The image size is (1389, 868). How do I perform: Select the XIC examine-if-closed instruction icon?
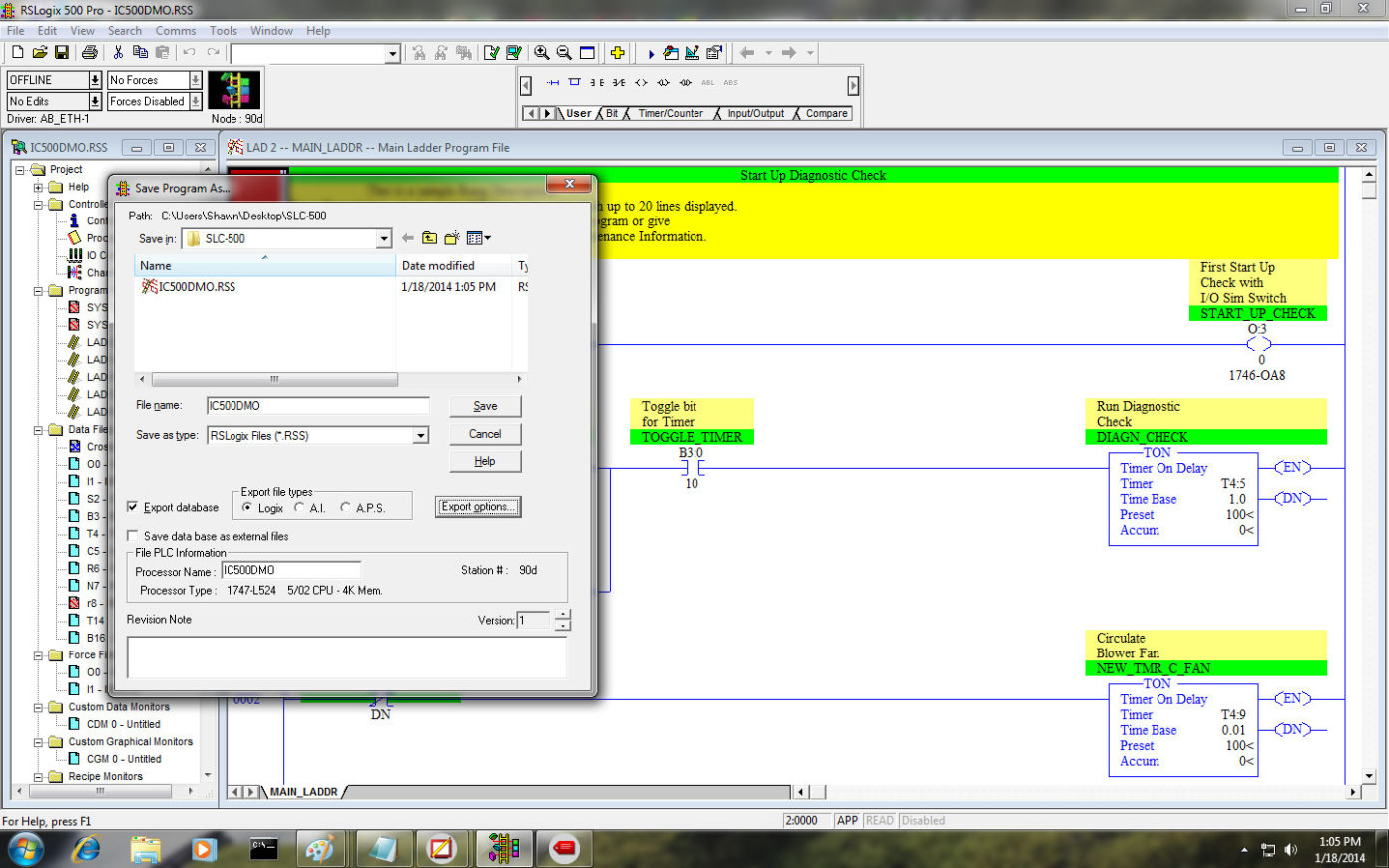597,84
